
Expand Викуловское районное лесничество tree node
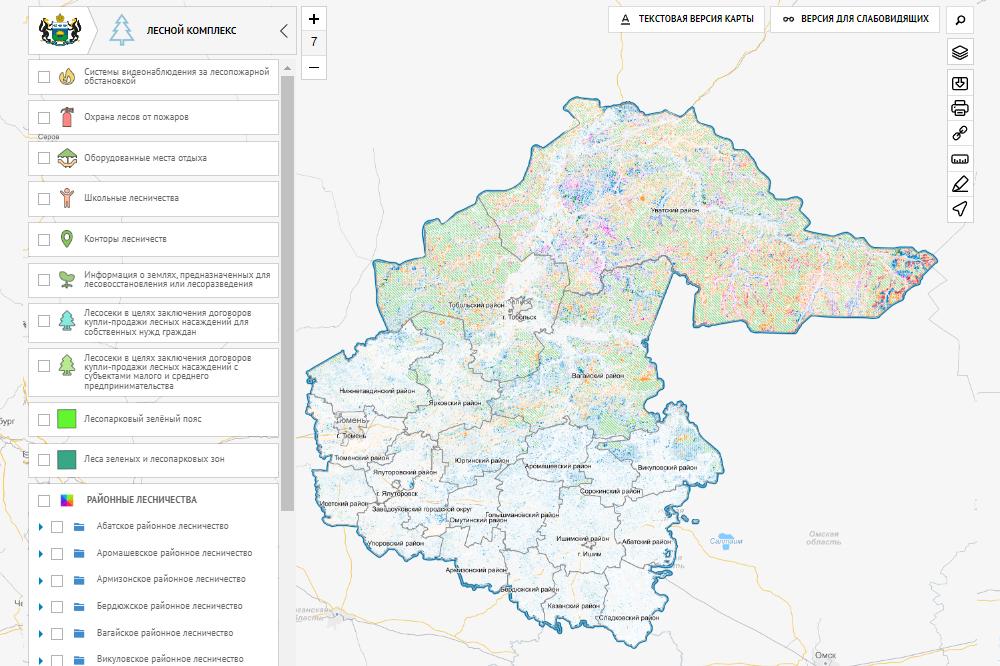pyautogui.click(x=40, y=660)
